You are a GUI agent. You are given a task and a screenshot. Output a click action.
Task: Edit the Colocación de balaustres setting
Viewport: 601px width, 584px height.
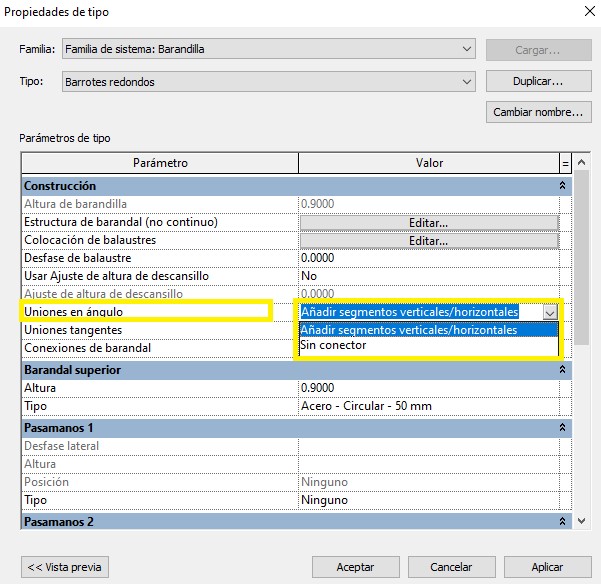[x=428, y=241]
